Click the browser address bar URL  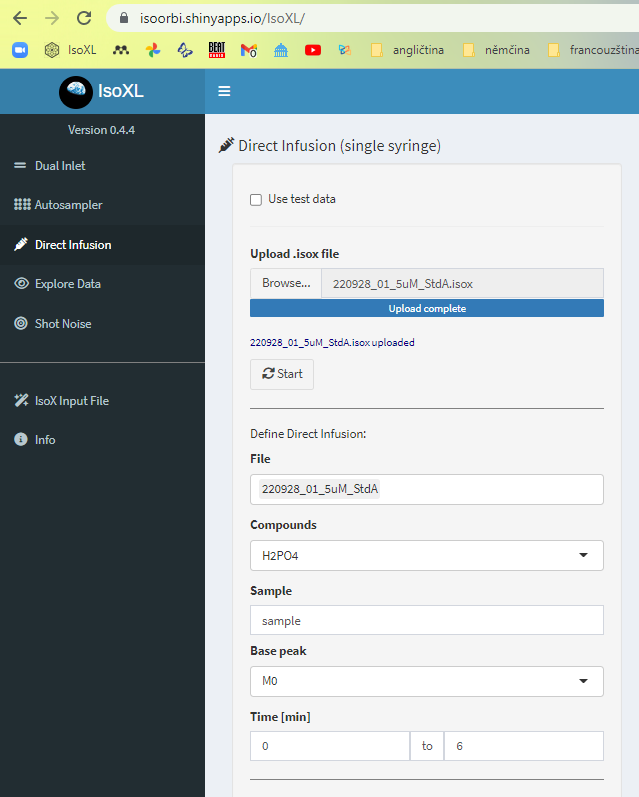click(223, 19)
